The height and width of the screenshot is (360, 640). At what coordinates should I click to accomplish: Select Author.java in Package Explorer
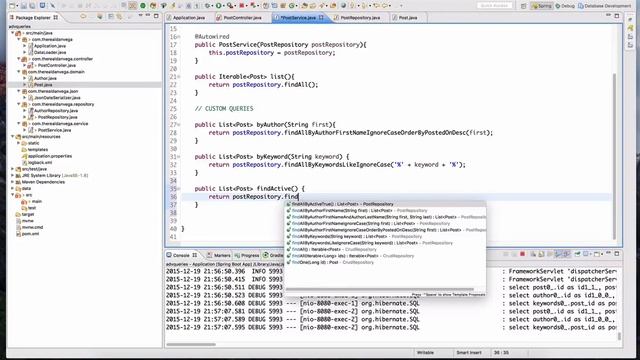tap(45, 78)
